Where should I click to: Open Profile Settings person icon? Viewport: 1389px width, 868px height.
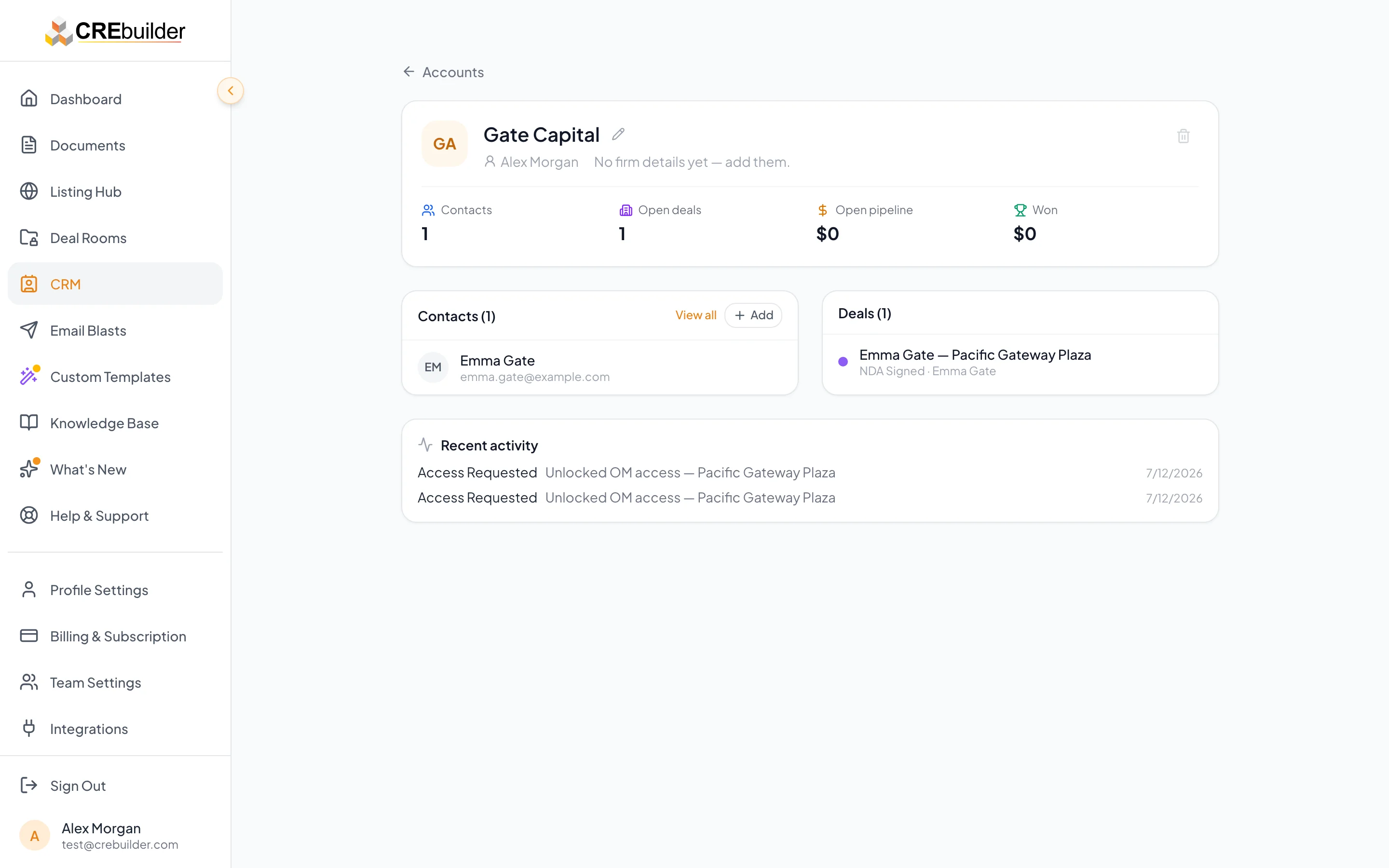pyautogui.click(x=29, y=590)
